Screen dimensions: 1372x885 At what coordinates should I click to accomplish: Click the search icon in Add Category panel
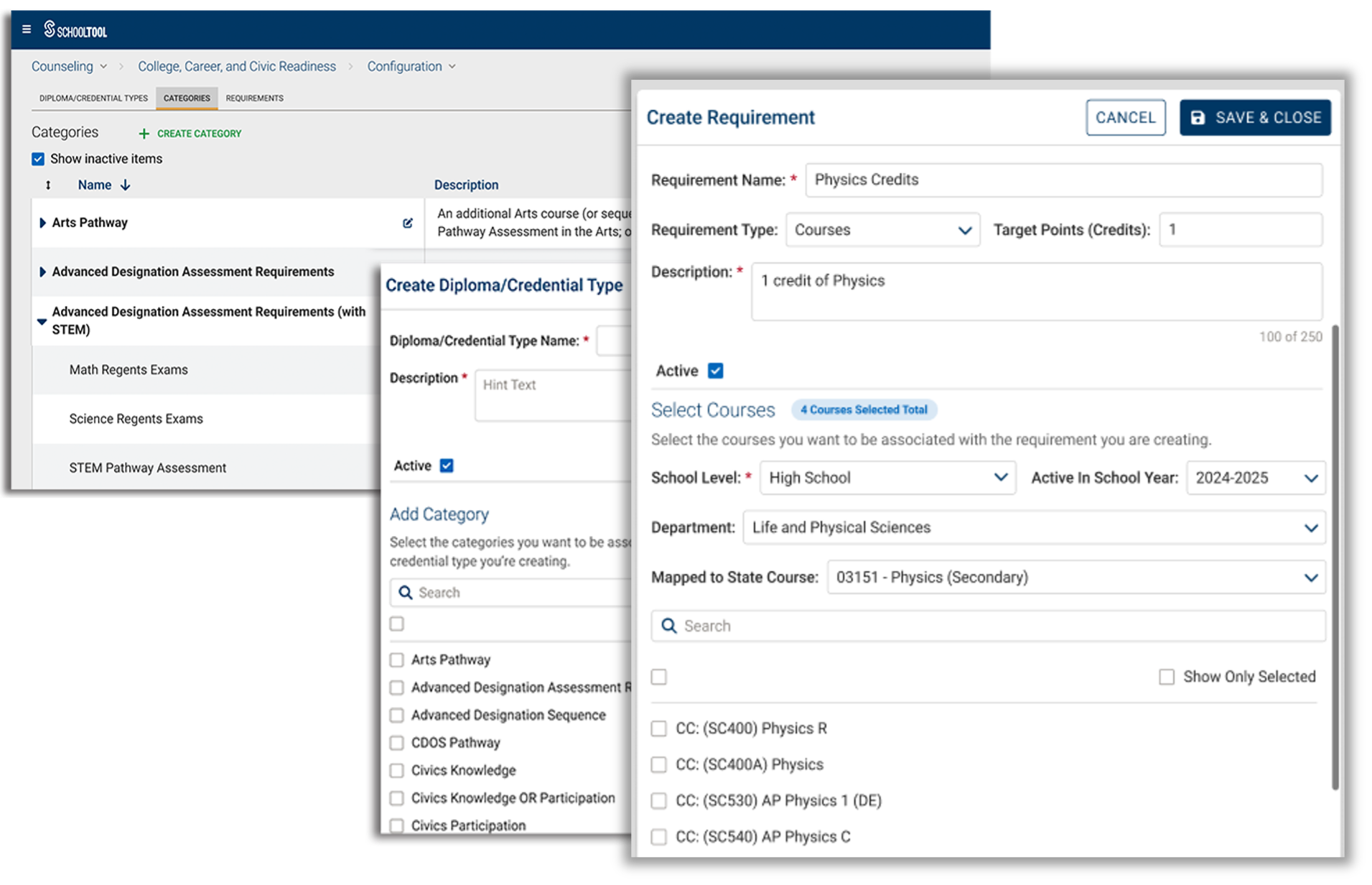pos(404,592)
